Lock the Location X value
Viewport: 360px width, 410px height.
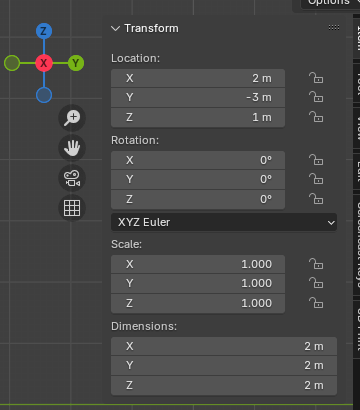tap(316, 78)
